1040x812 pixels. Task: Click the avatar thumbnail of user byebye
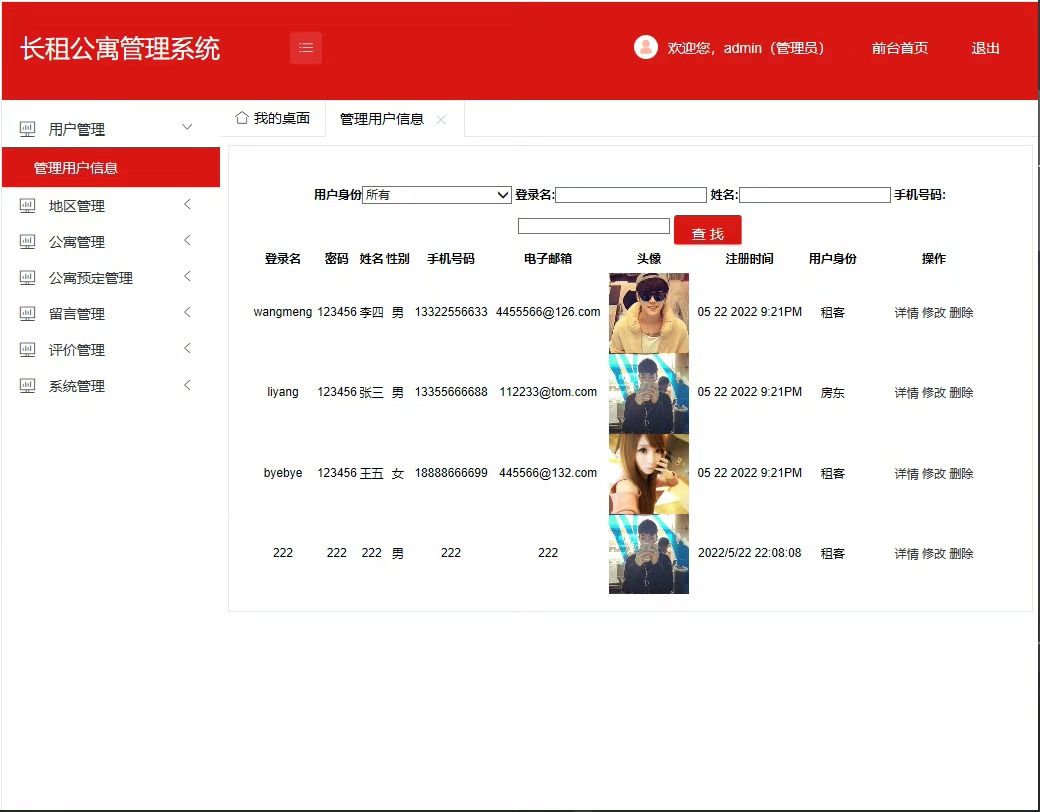(x=648, y=474)
